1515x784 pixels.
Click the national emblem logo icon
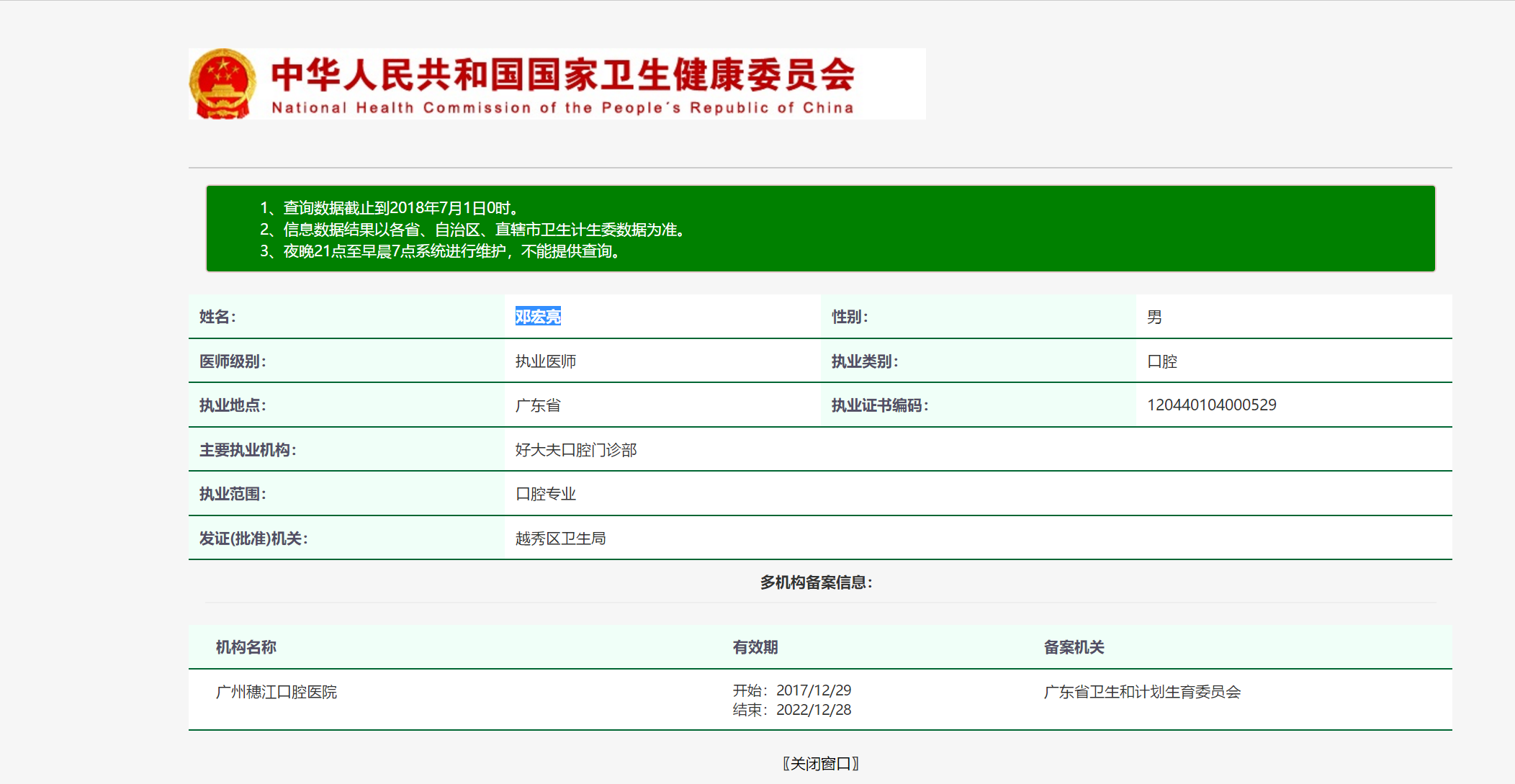click(x=222, y=84)
